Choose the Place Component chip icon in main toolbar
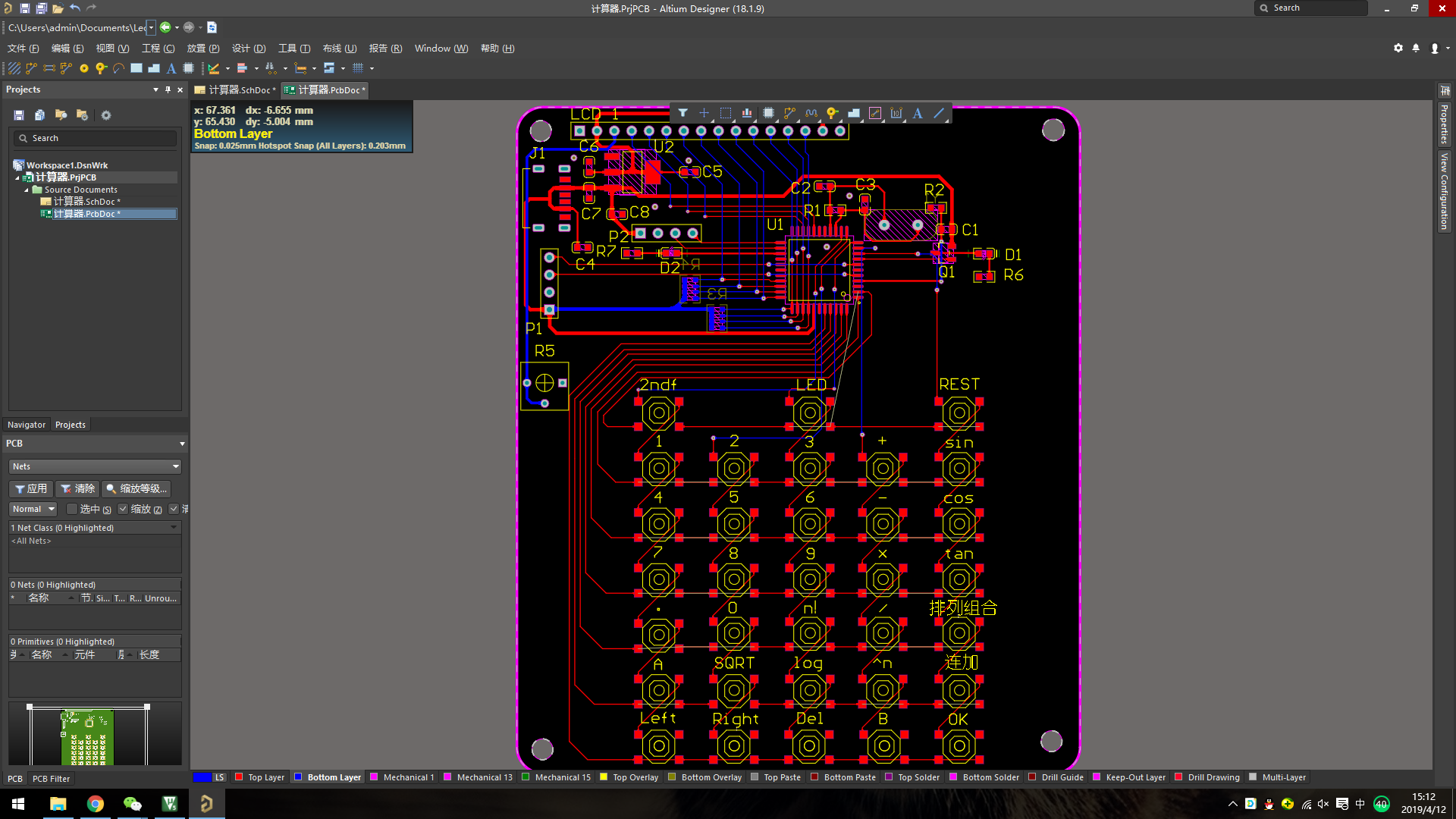The width and height of the screenshot is (1456, 819). click(189, 68)
